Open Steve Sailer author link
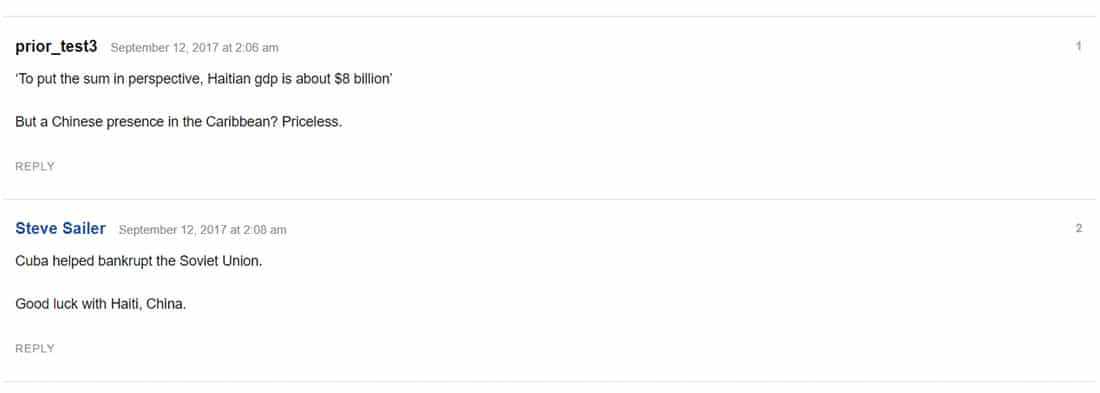The height and width of the screenshot is (393, 1100). pos(60,229)
